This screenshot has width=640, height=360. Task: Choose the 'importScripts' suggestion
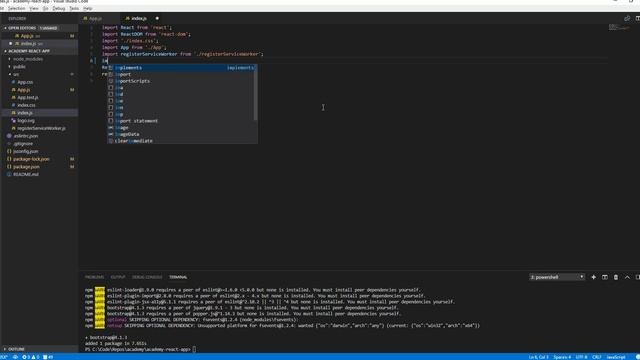click(181, 81)
